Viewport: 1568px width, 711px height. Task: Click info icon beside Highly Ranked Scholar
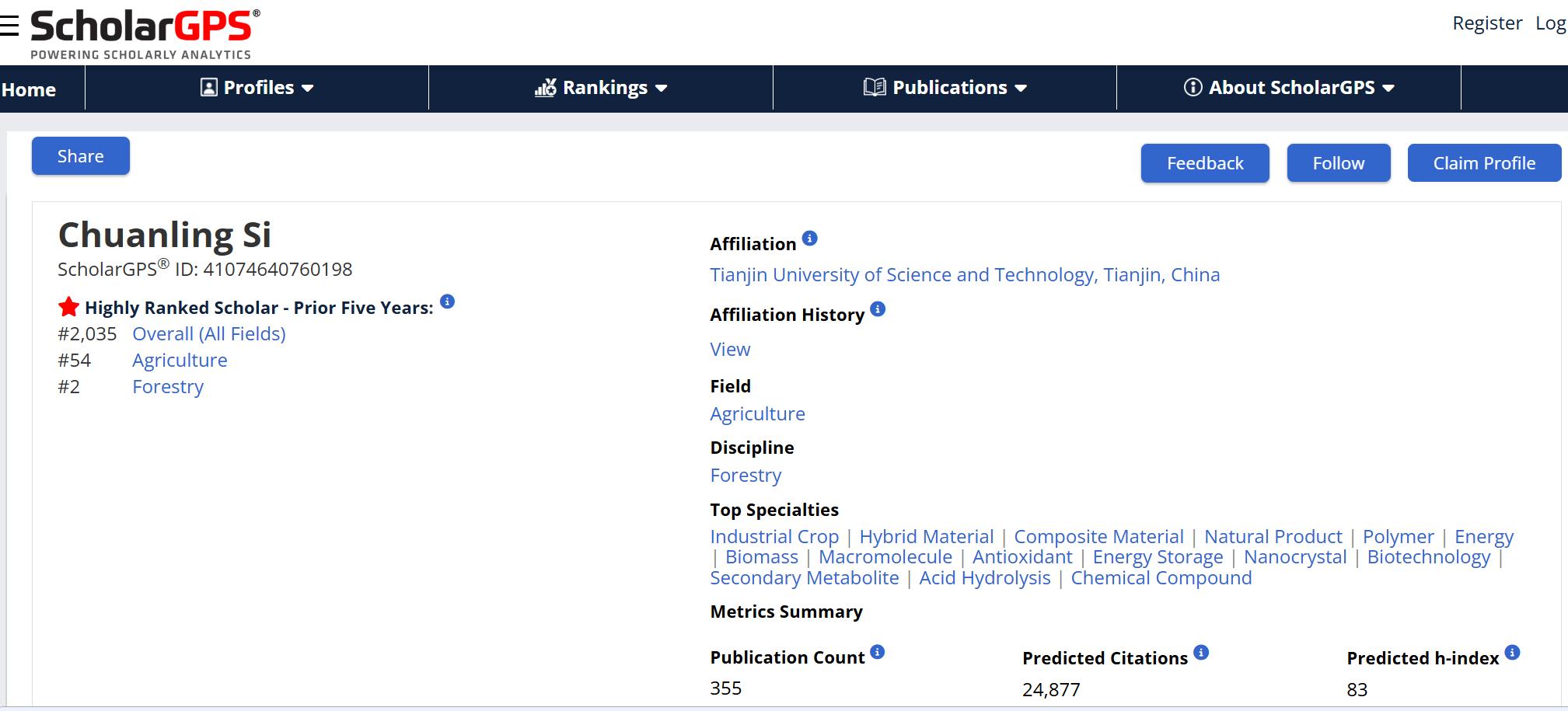tap(447, 301)
